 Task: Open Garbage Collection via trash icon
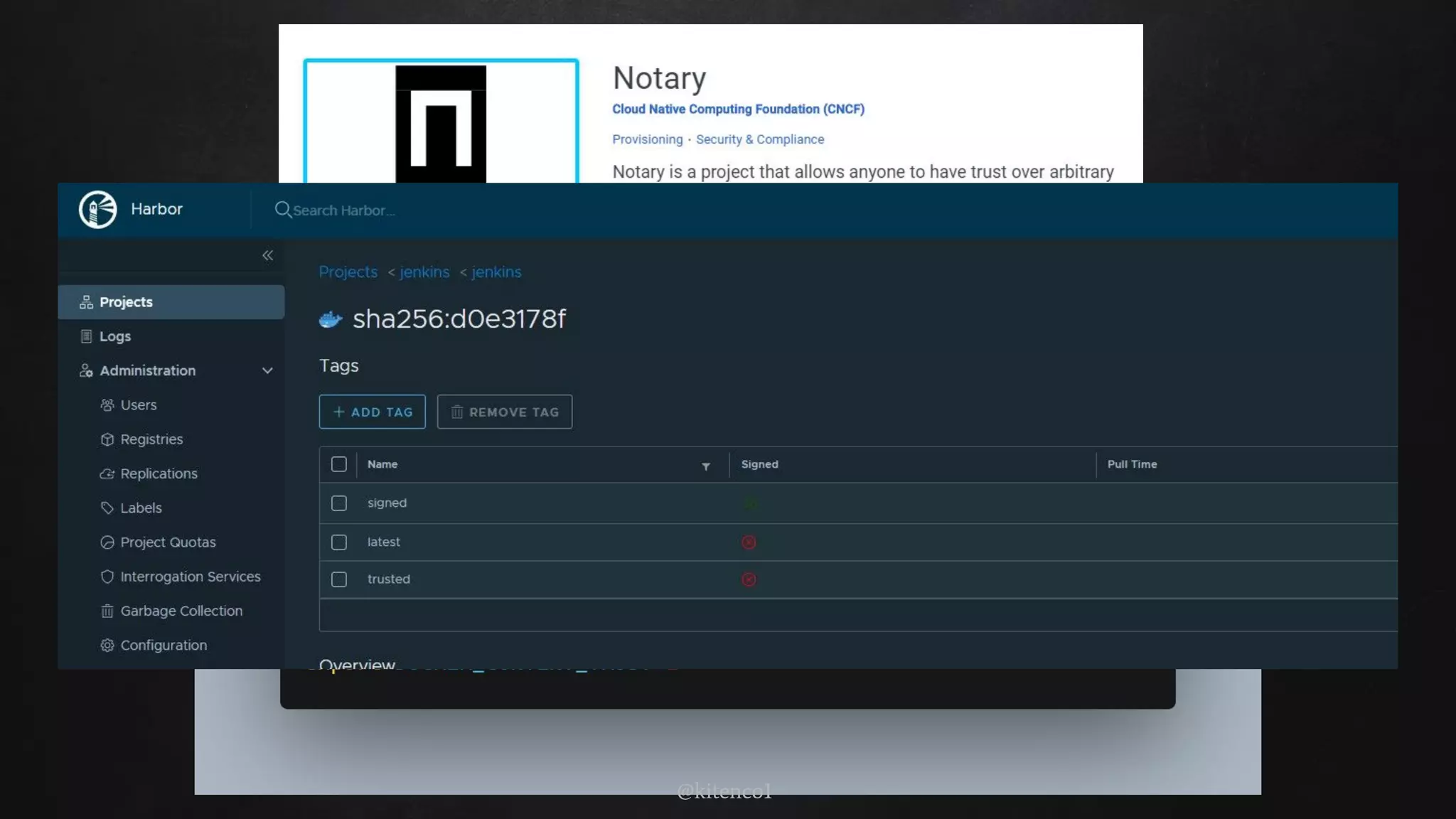coord(107,611)
